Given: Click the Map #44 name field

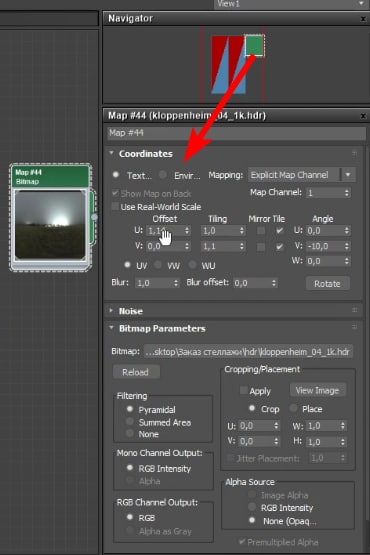Looking at the screenshot, I should pyautogui.click(x=236, y=133).
